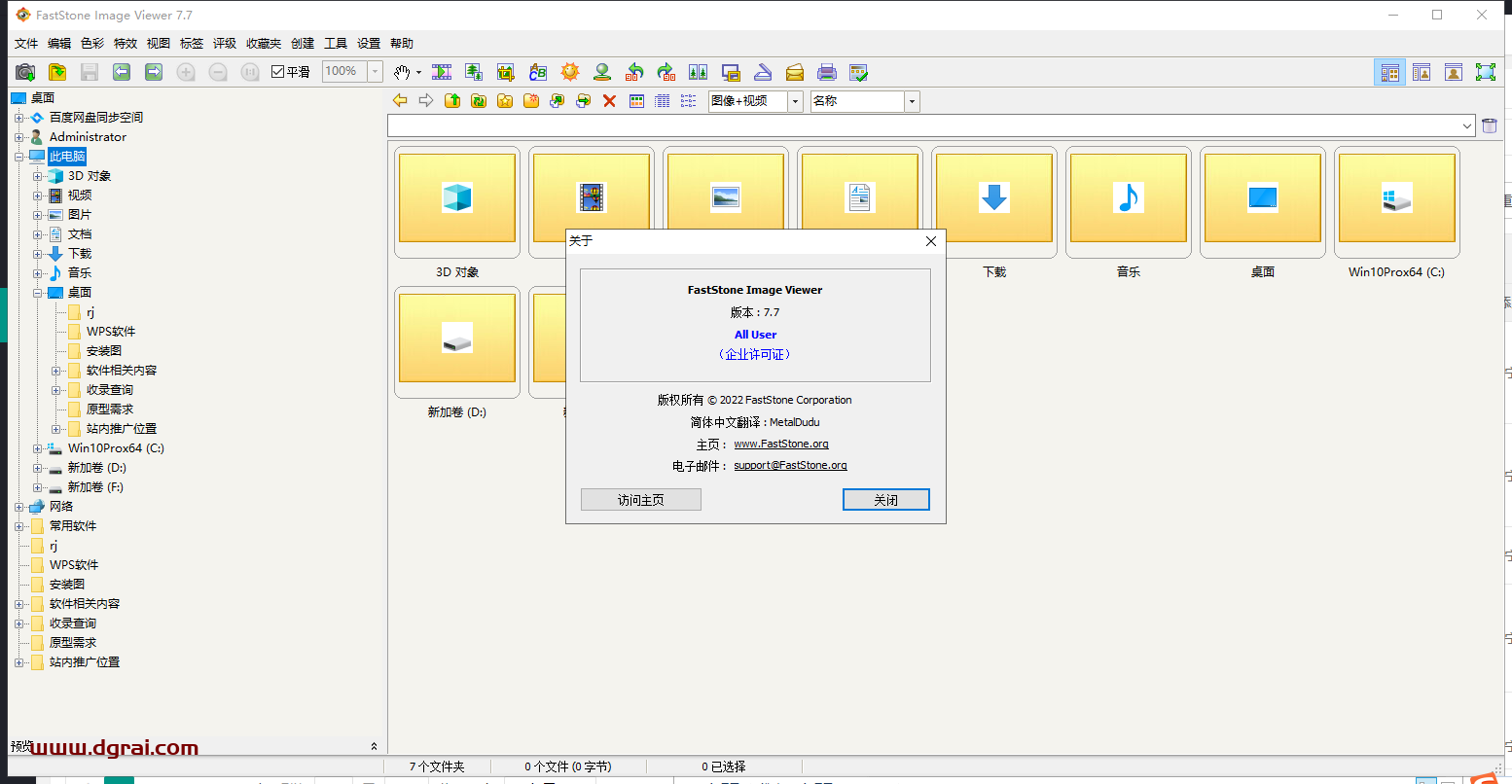Collapse the preview panel chevron
The height and width of the screenshot is (784, 1512).
375,747
